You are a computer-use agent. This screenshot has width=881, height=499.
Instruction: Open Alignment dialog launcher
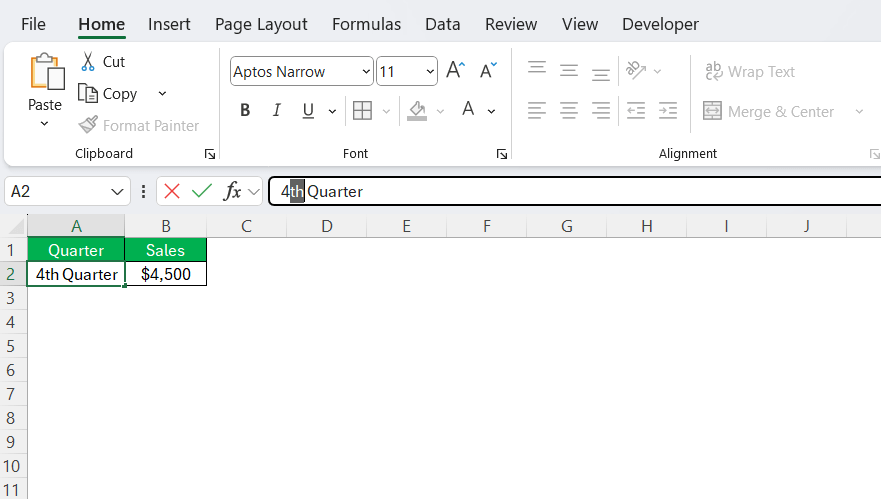874,154
